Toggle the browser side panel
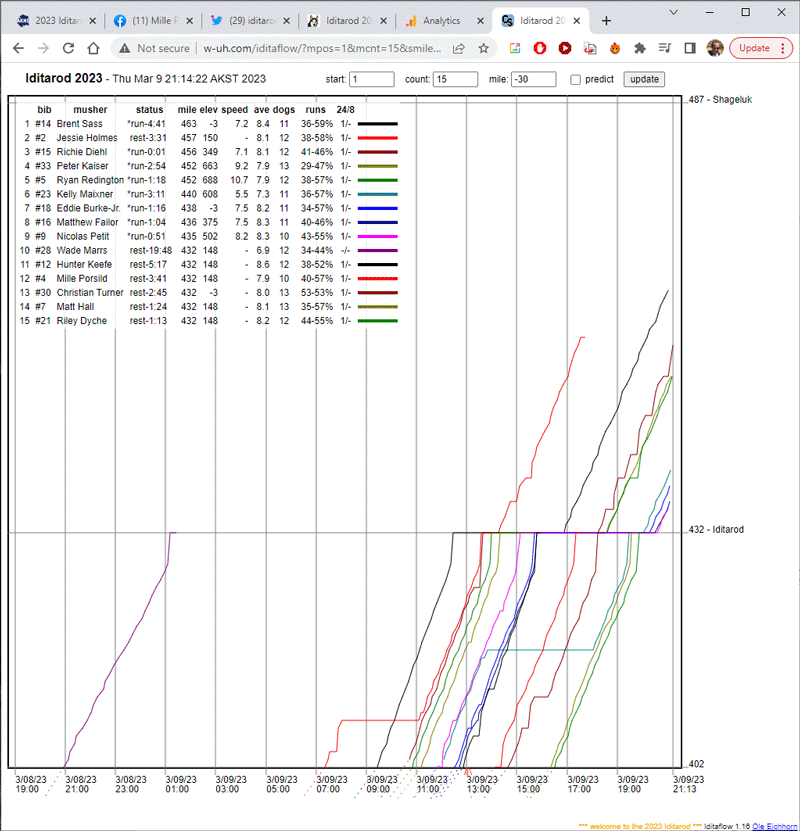800x831 pixels. [x=690, y=48]
